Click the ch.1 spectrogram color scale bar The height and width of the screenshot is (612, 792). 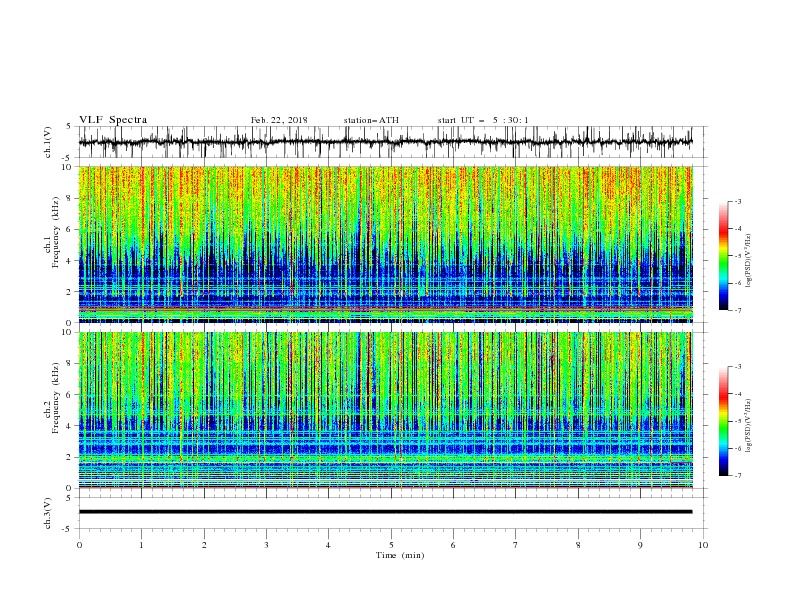click(723, 256)
